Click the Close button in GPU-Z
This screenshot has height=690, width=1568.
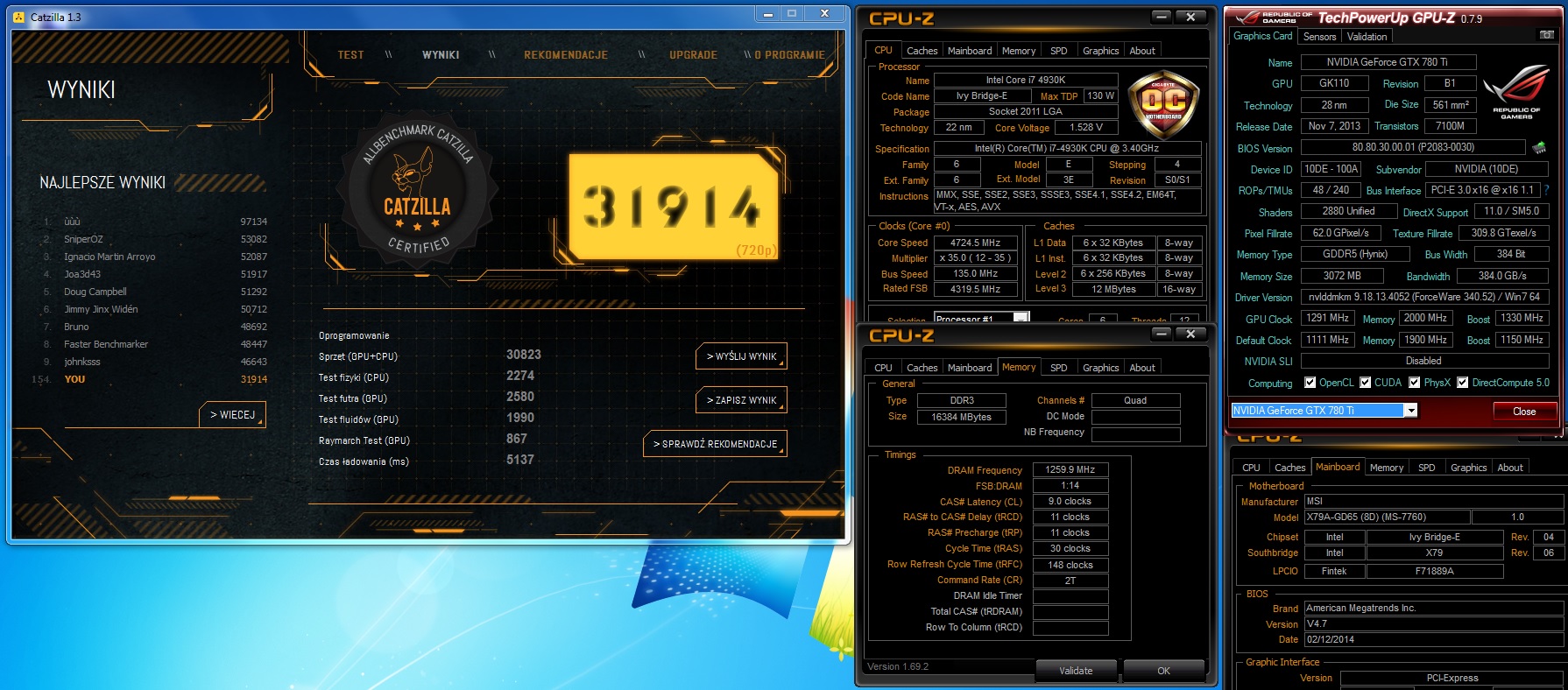(x=1524, y=412)
